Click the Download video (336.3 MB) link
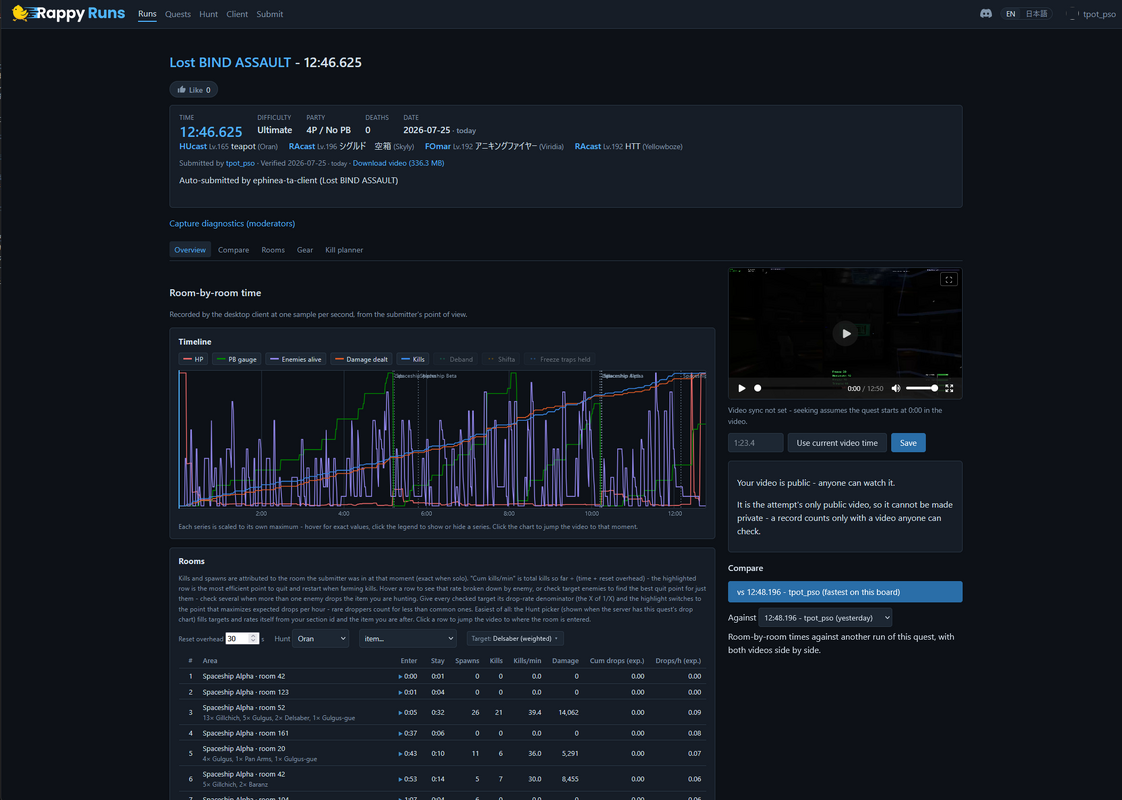 click(x=399, y=163)
